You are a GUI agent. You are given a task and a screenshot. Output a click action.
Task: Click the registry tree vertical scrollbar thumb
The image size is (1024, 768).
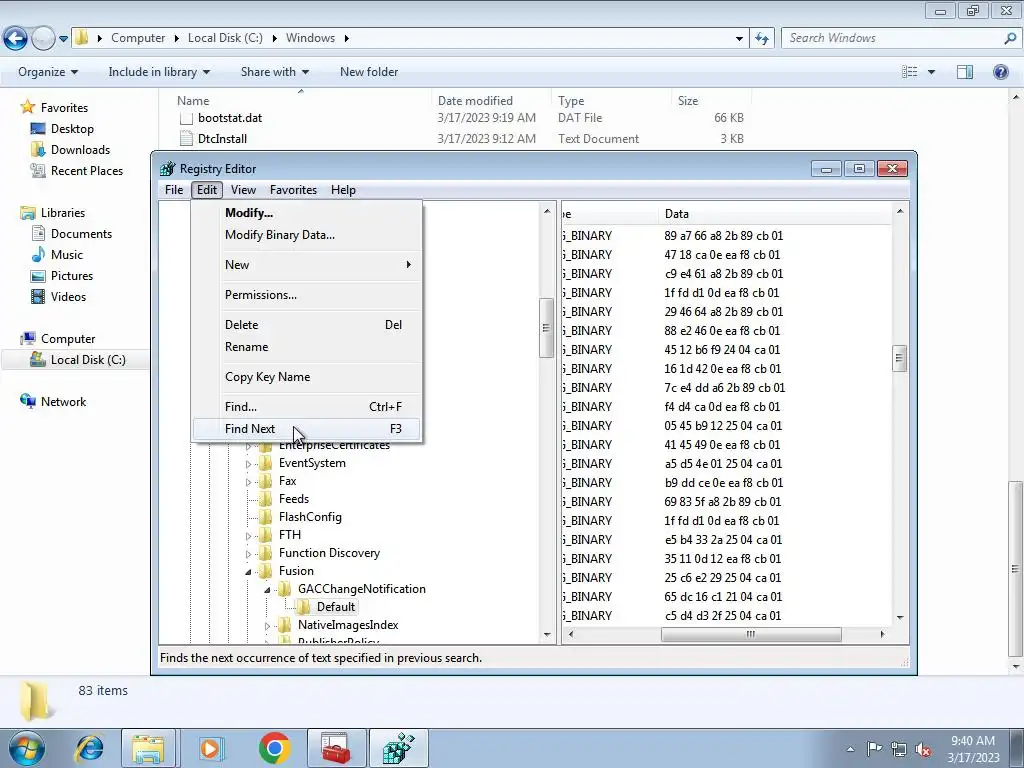pos(547,328)
